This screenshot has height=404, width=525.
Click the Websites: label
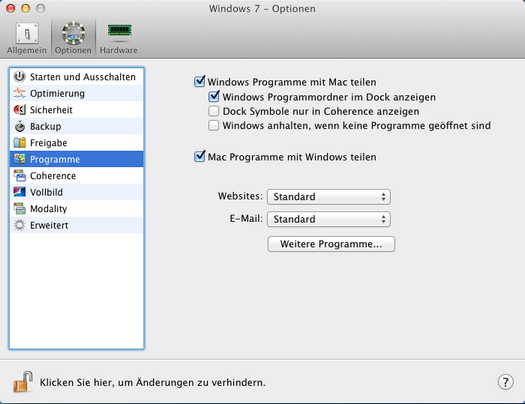tap(240, 196)
